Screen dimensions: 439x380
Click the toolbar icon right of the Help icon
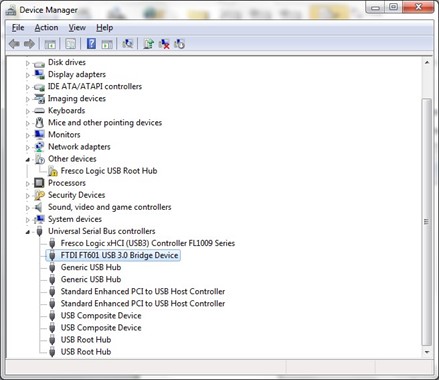click(x=107, y=44)
